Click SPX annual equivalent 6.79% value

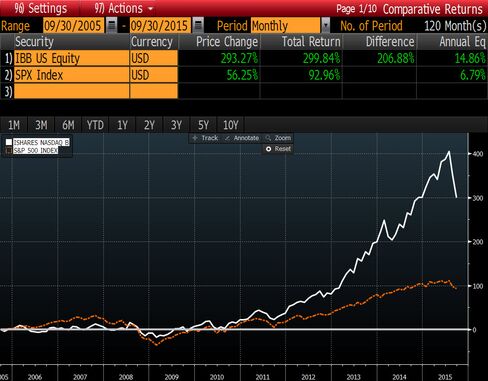[x=473, y=75]
